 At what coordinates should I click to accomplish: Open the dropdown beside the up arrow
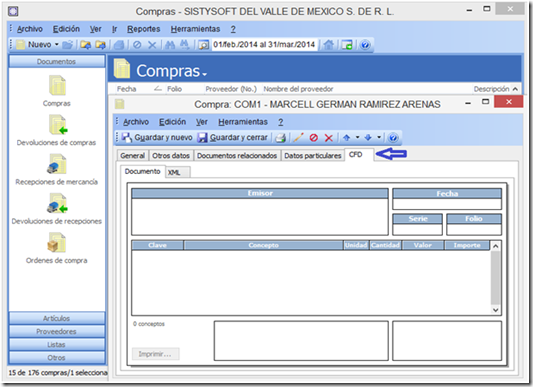[357, 137]
